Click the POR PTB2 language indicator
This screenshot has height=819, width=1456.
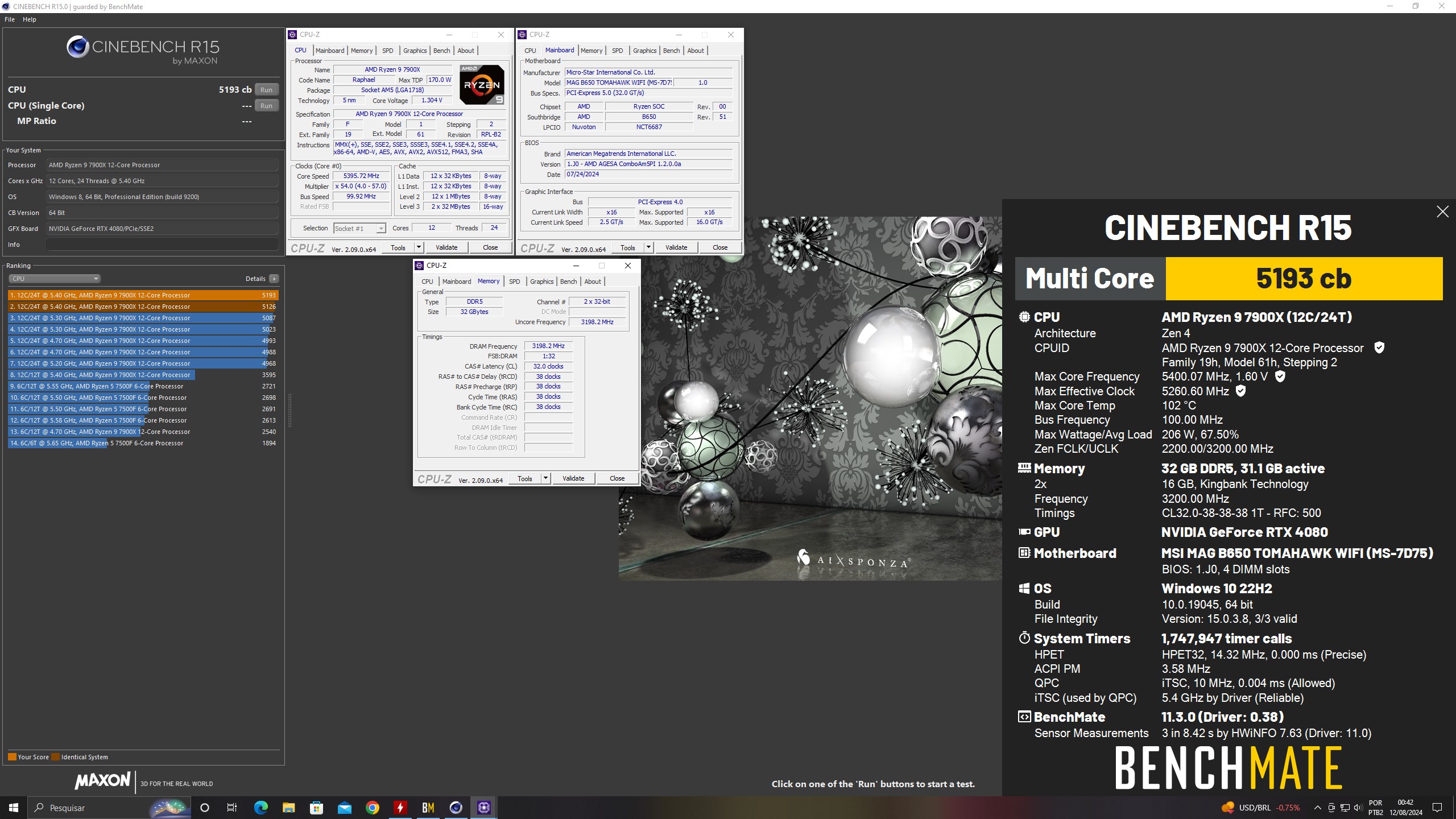pyautogui.click(x=1376, y=808)
